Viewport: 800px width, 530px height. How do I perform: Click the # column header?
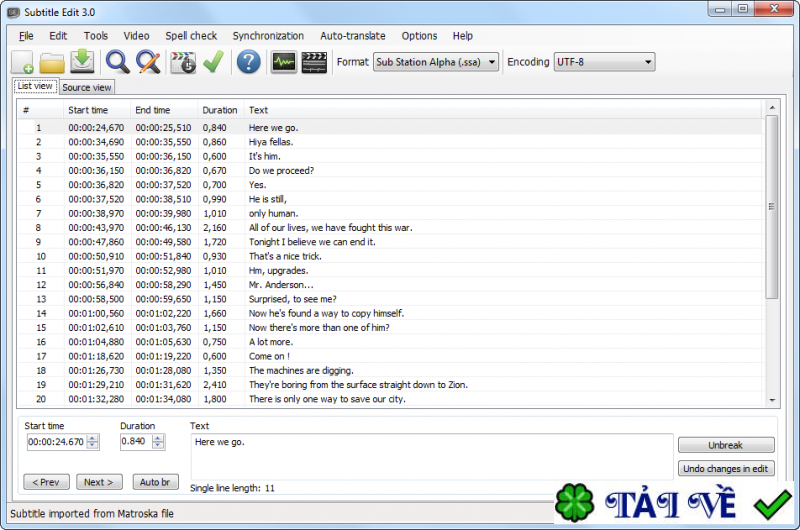[41, 110]
